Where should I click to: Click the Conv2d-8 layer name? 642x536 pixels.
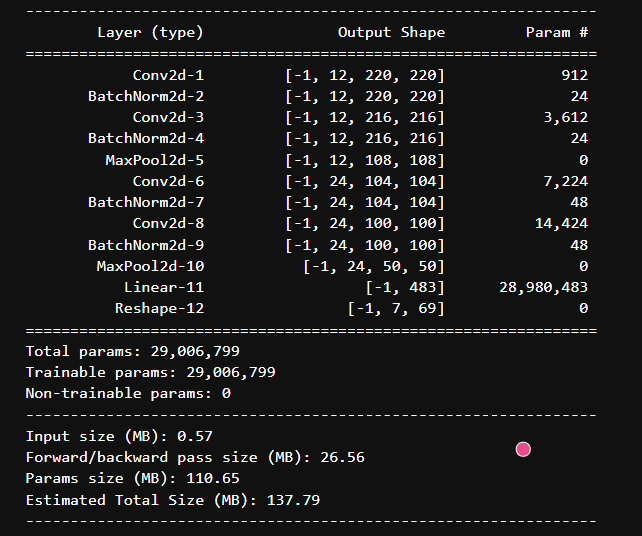pyautogui.click(x=168, y=223)
